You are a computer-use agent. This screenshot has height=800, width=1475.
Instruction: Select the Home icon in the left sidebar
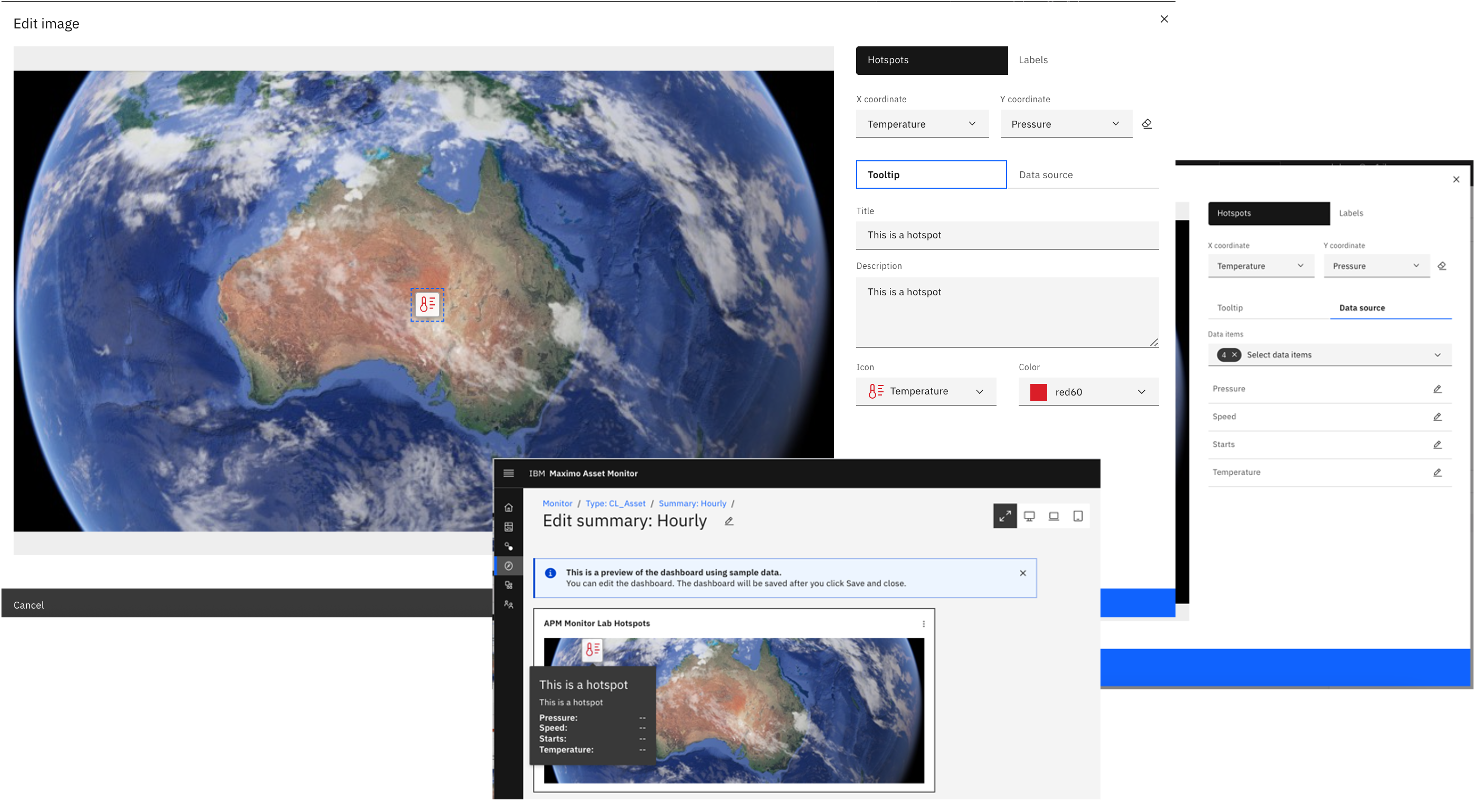tap(508, 507)
